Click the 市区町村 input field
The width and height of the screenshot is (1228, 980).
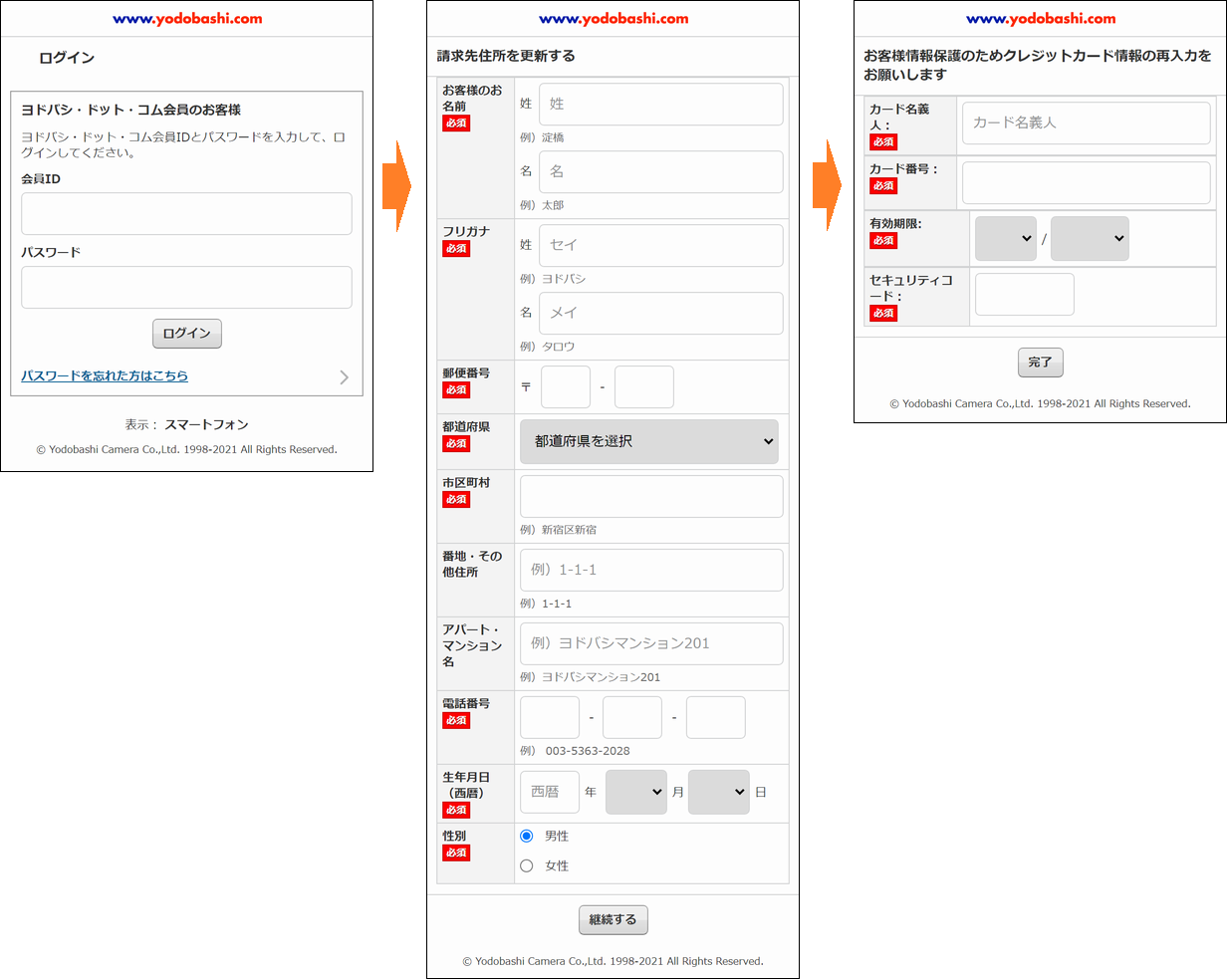(651, 496)
